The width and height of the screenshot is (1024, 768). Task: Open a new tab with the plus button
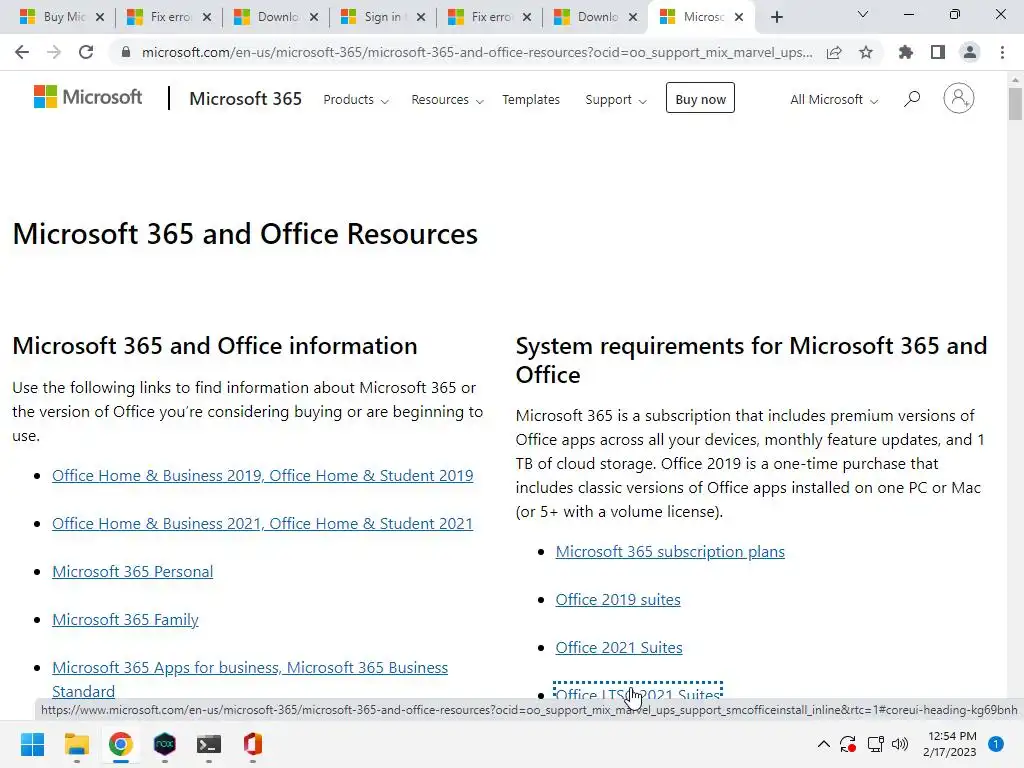coord(776,17)
